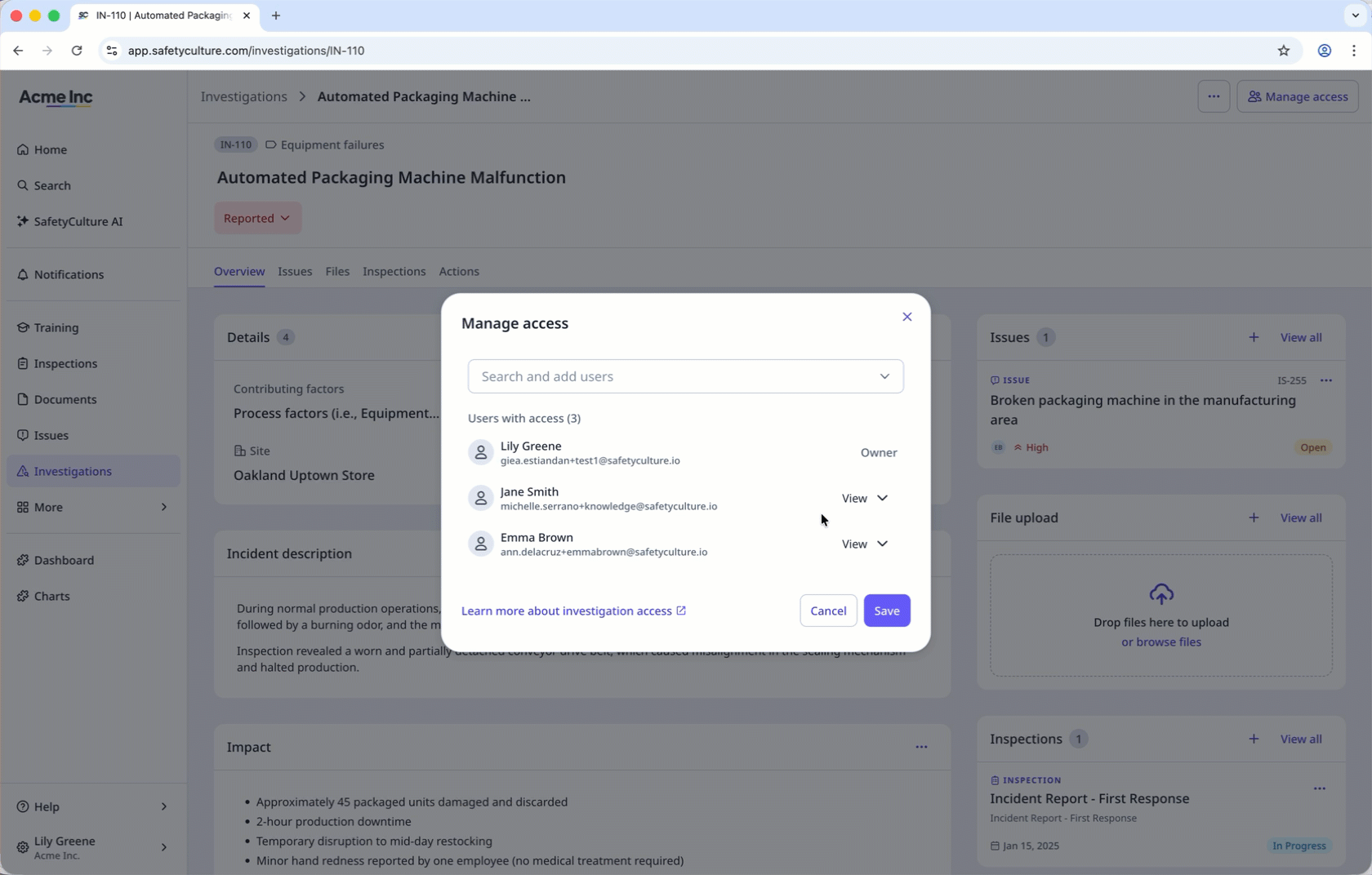Open Learn more about investigation access link

[x=573, y=611]
